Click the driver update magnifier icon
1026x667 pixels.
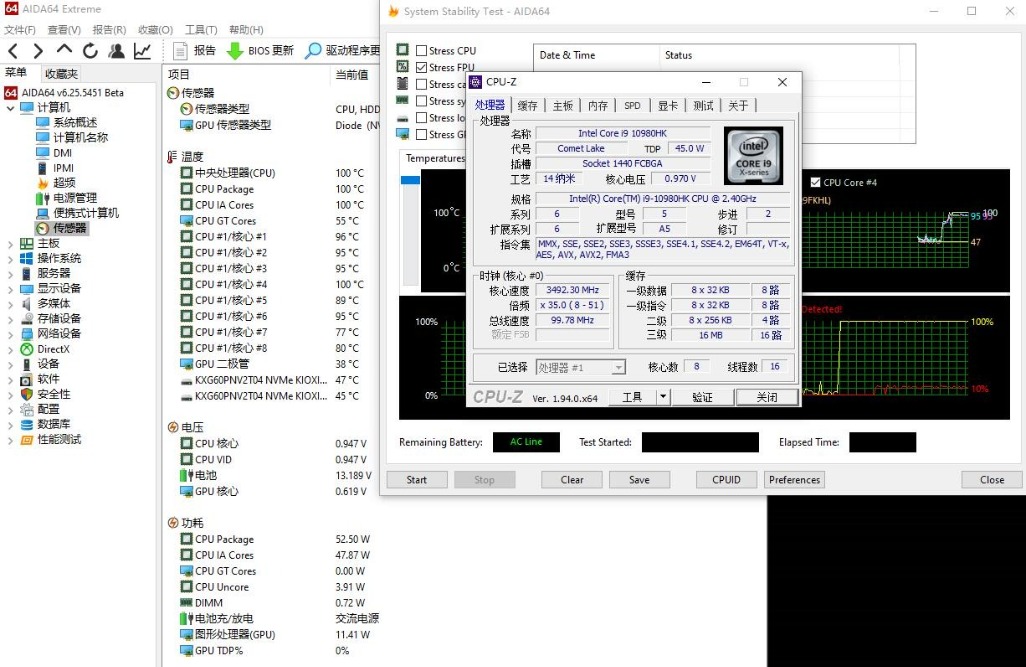pos(313,50)
